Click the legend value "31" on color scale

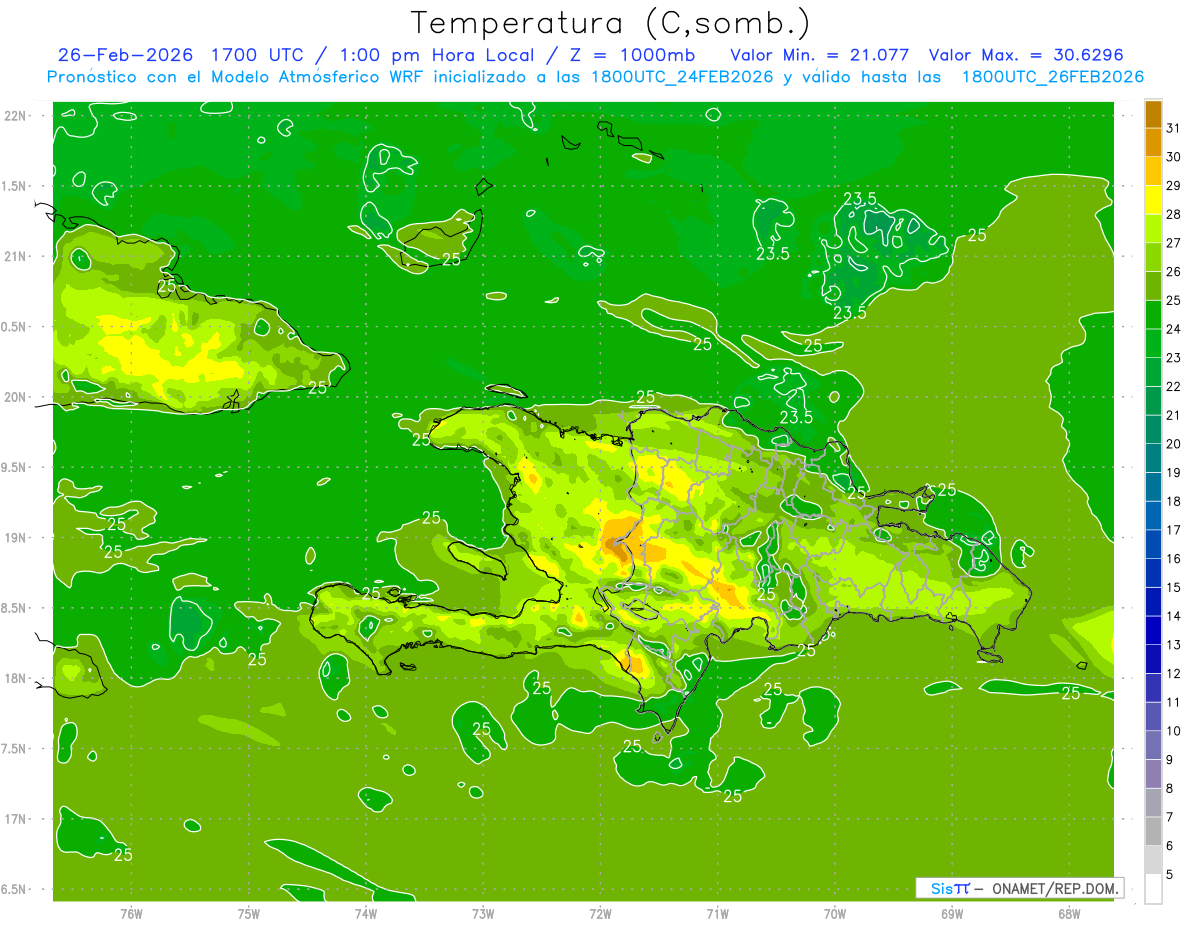(1174, 128)
